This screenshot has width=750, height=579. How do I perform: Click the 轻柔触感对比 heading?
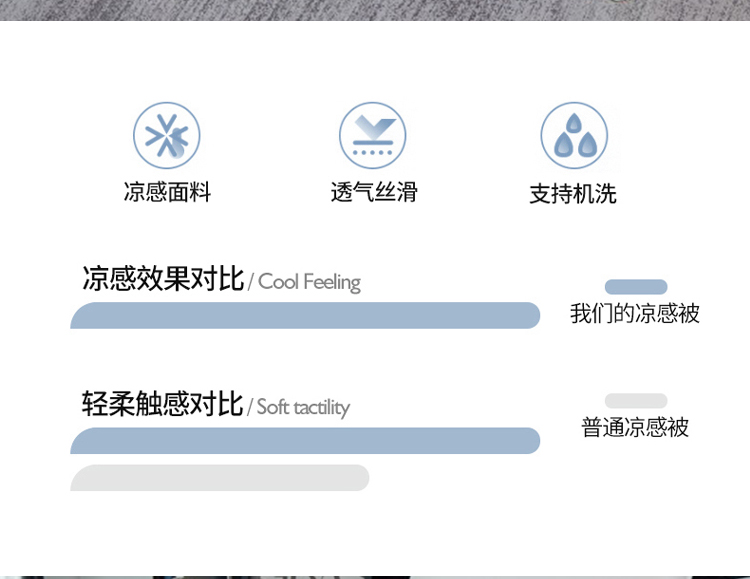click(163, 403)
